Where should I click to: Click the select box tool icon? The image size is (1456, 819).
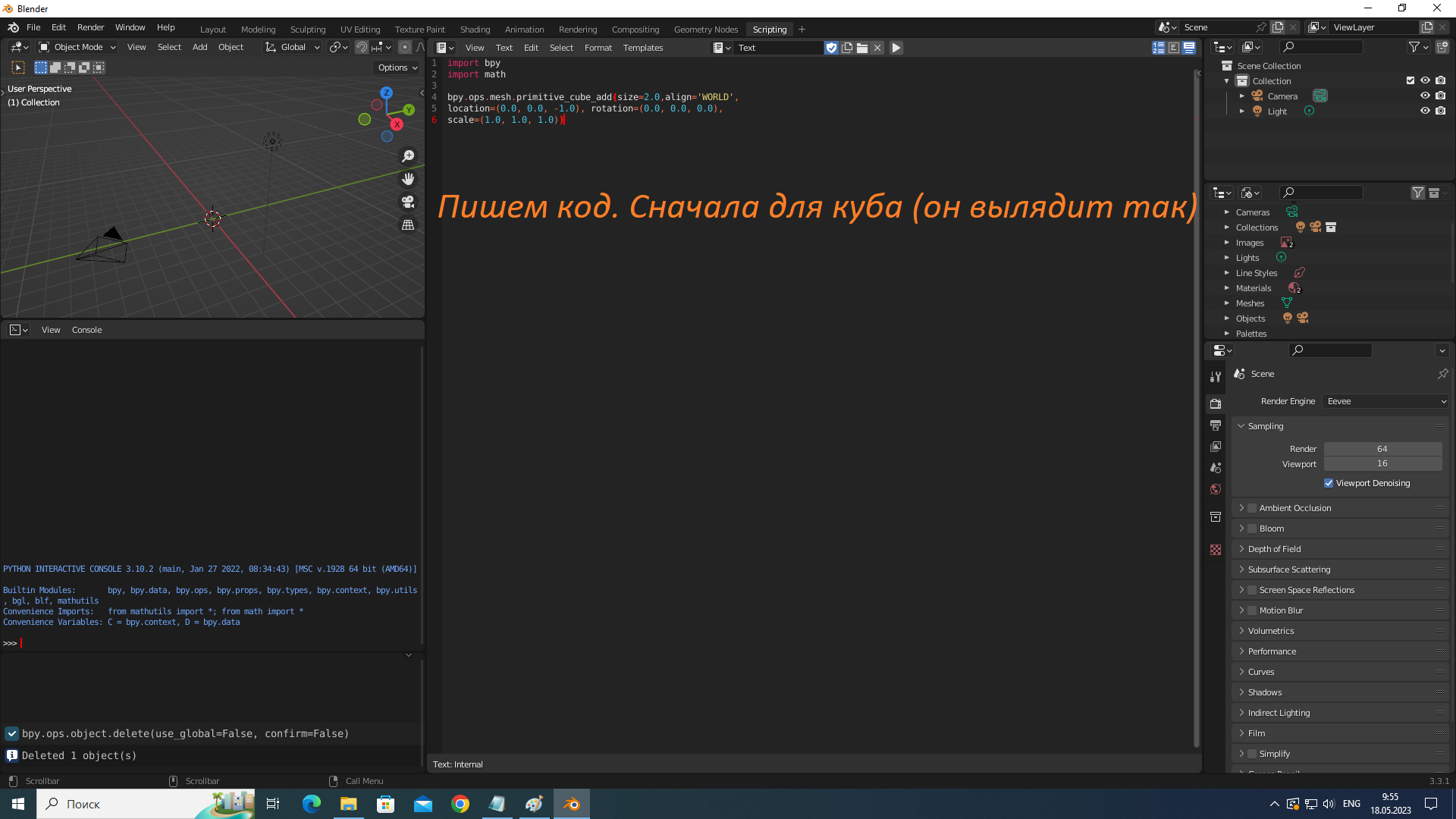click(18, 67)
